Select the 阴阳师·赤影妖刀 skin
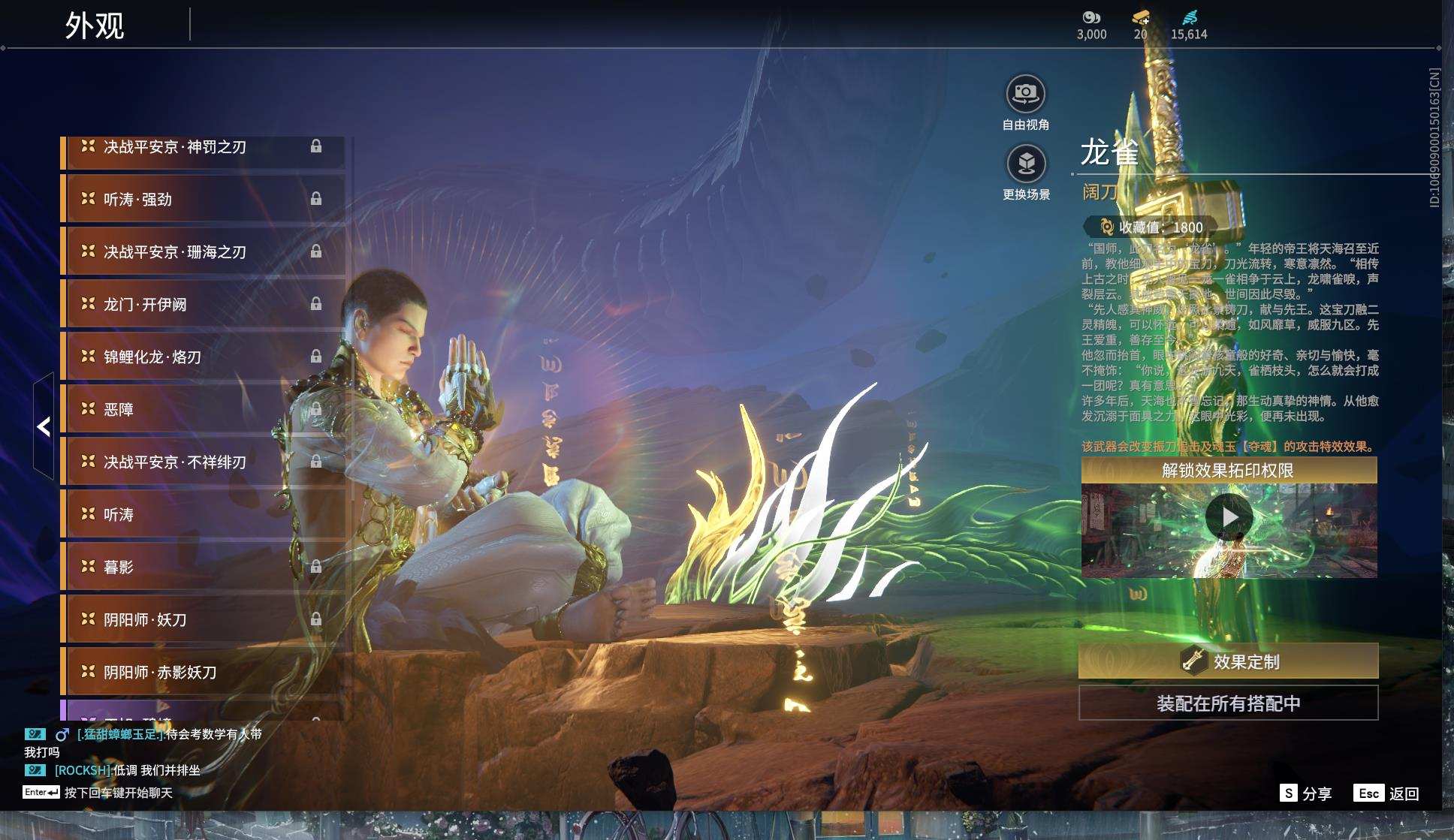The width and height of the screenshot is (1454, 840). click(x=203, y=672)
